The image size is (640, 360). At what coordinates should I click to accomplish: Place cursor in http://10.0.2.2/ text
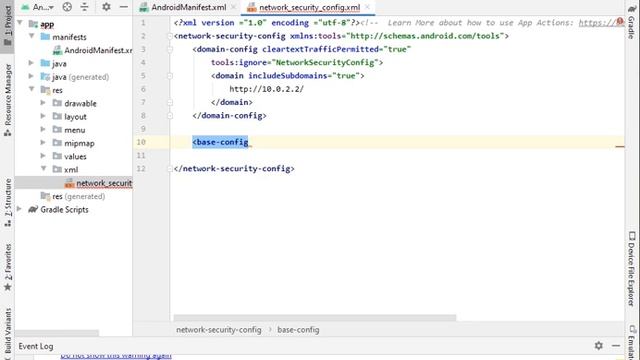point(266,89)
